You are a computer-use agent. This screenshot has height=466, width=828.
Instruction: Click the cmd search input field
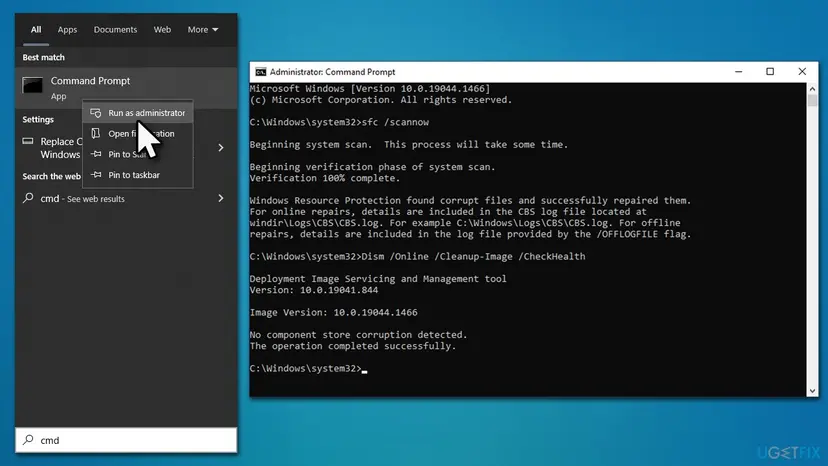126,440
